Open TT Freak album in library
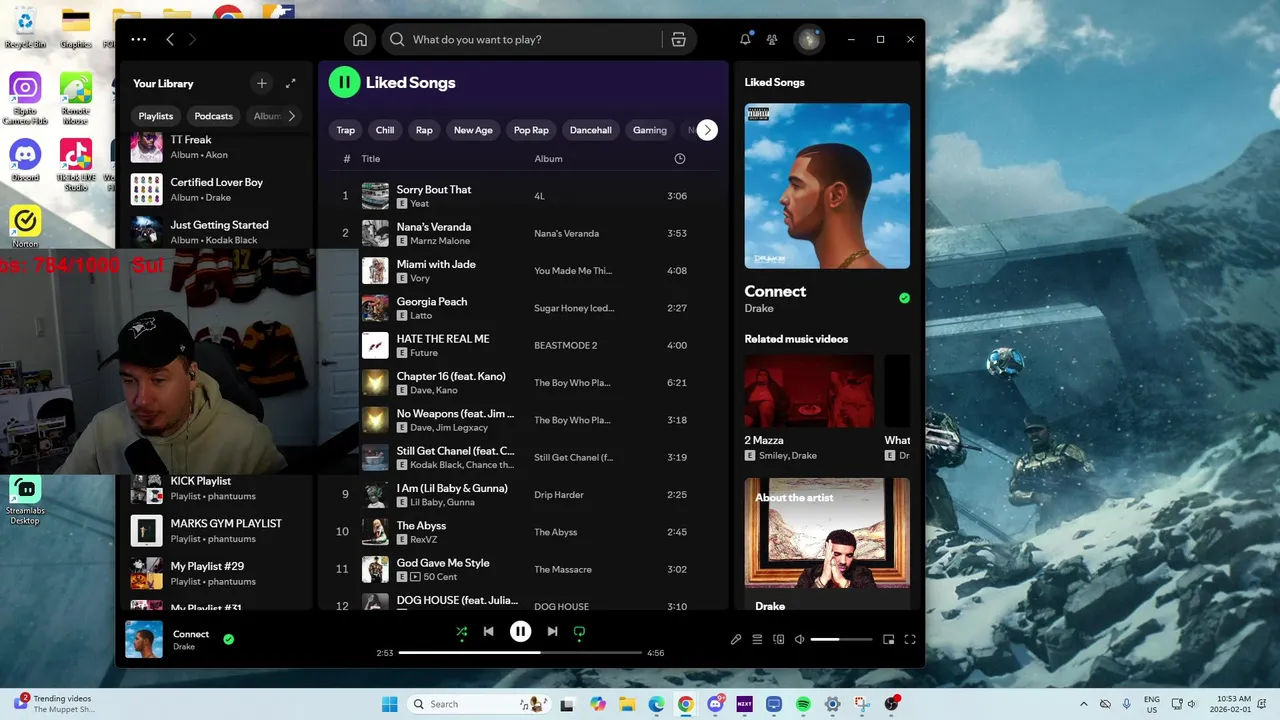1280x720 pixels. pos(217,147)
